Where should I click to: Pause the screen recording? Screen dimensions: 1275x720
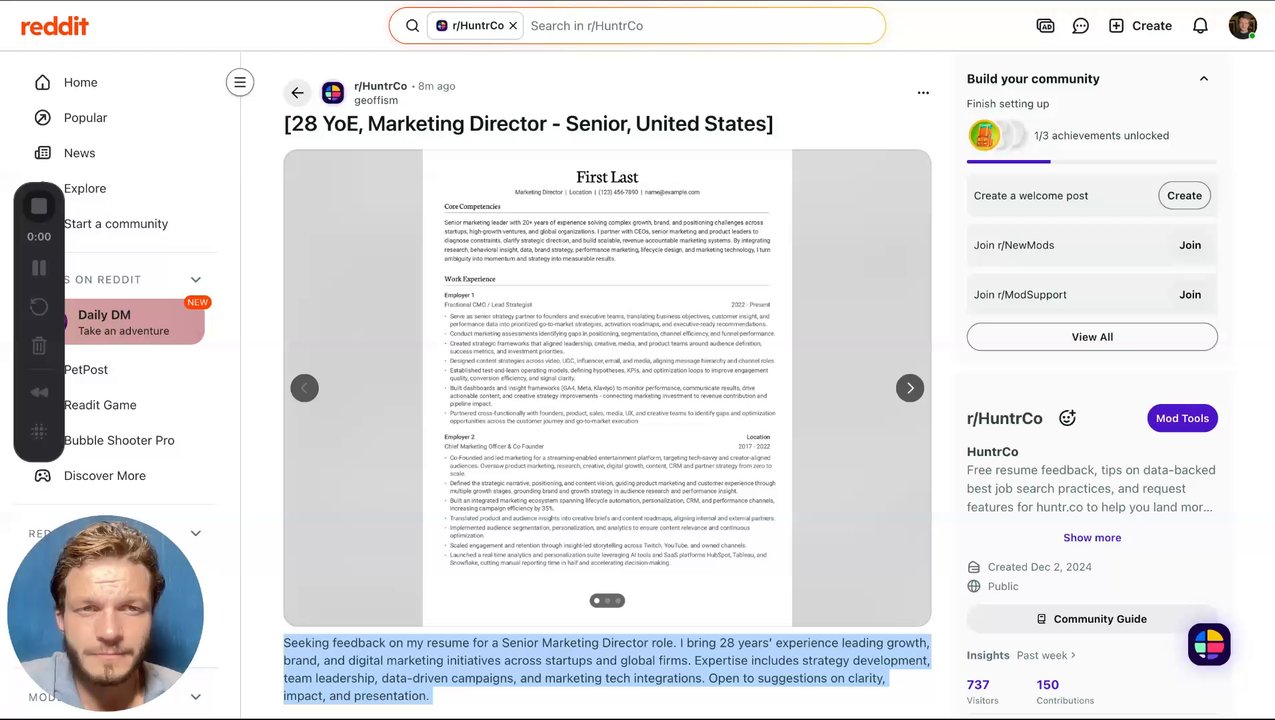tap(39, 268)
